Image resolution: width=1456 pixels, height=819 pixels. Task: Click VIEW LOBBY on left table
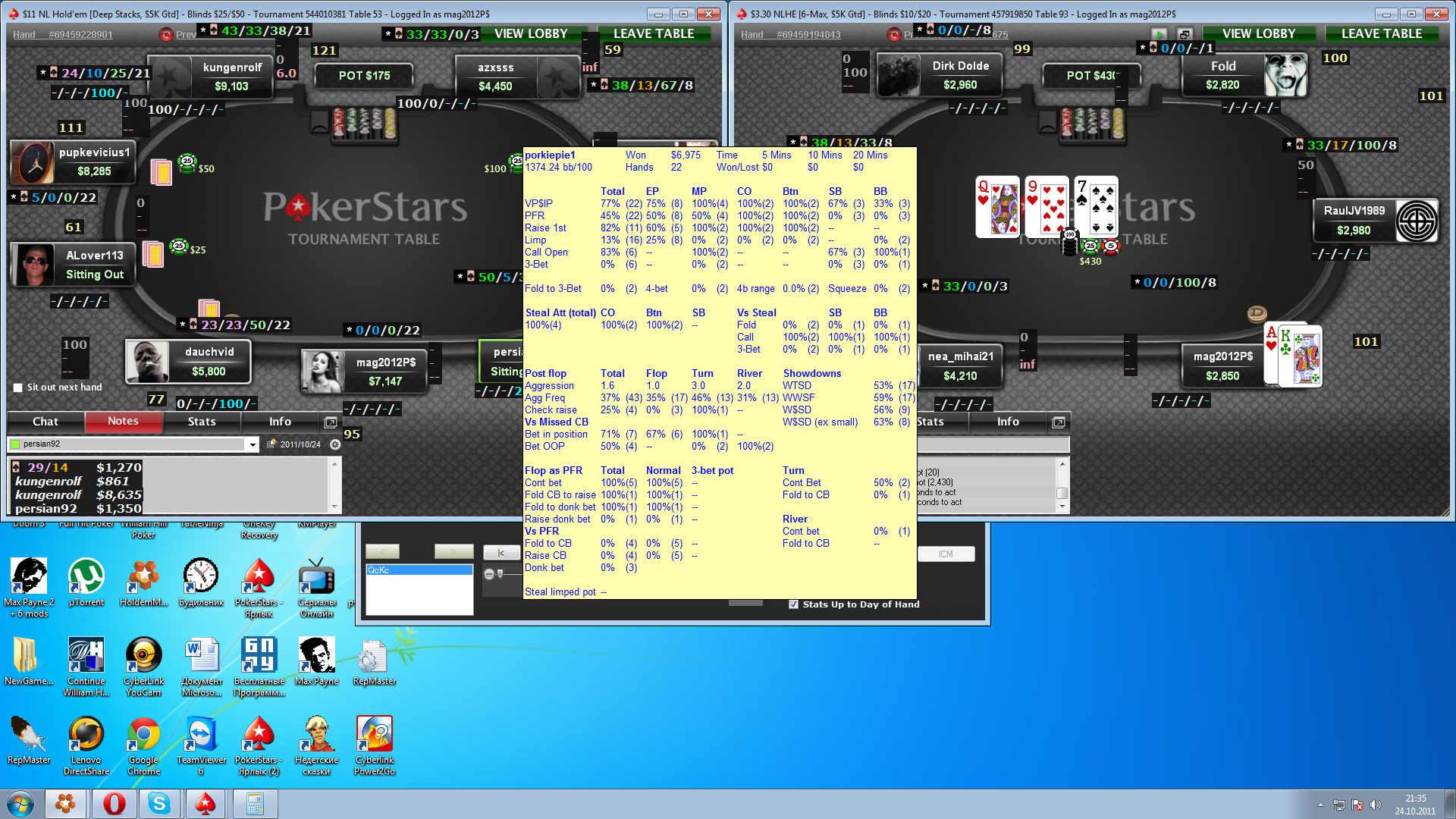[x=532, y=34]
